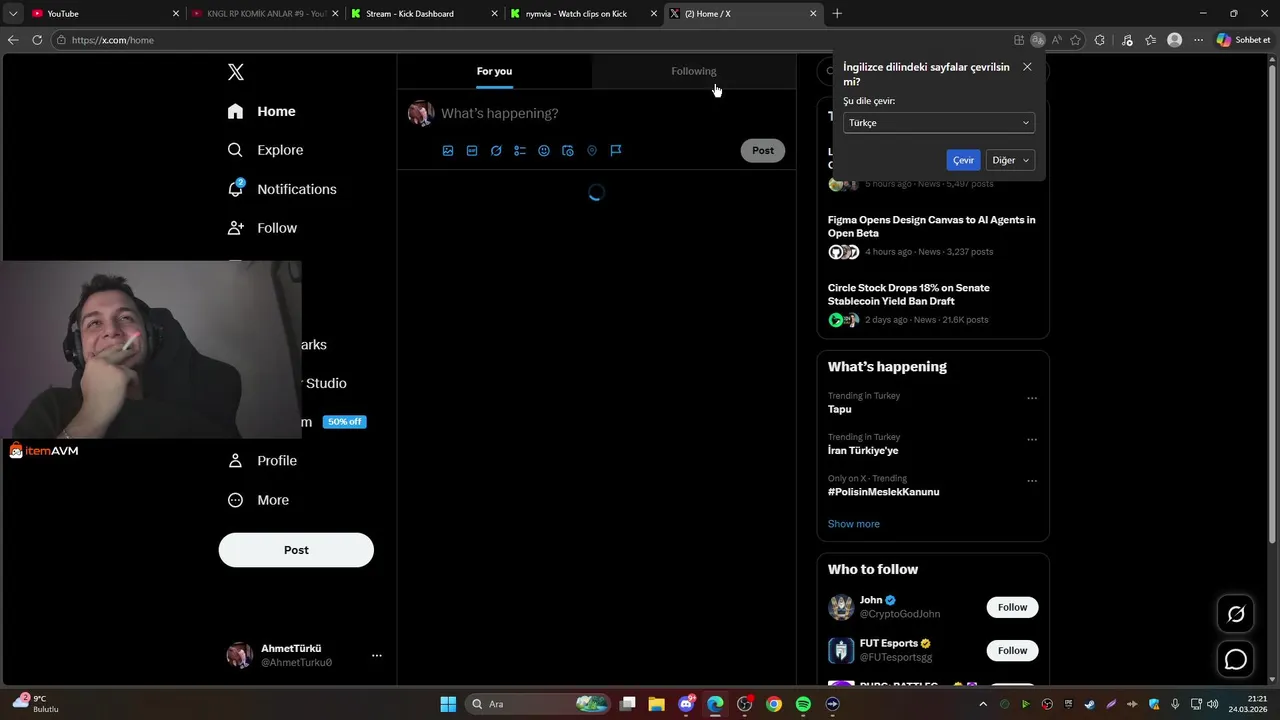
Task: Add a poll to post
Action: click(520, 151)
